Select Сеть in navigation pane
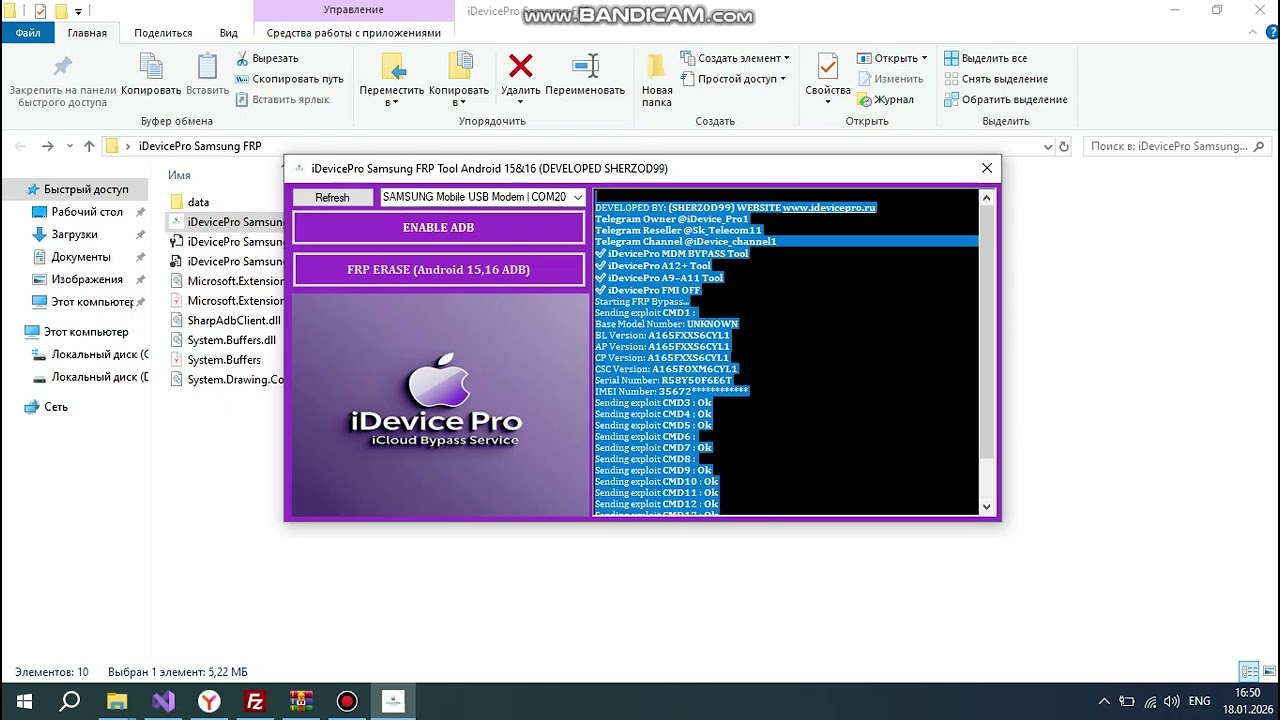 pos(56,407)
